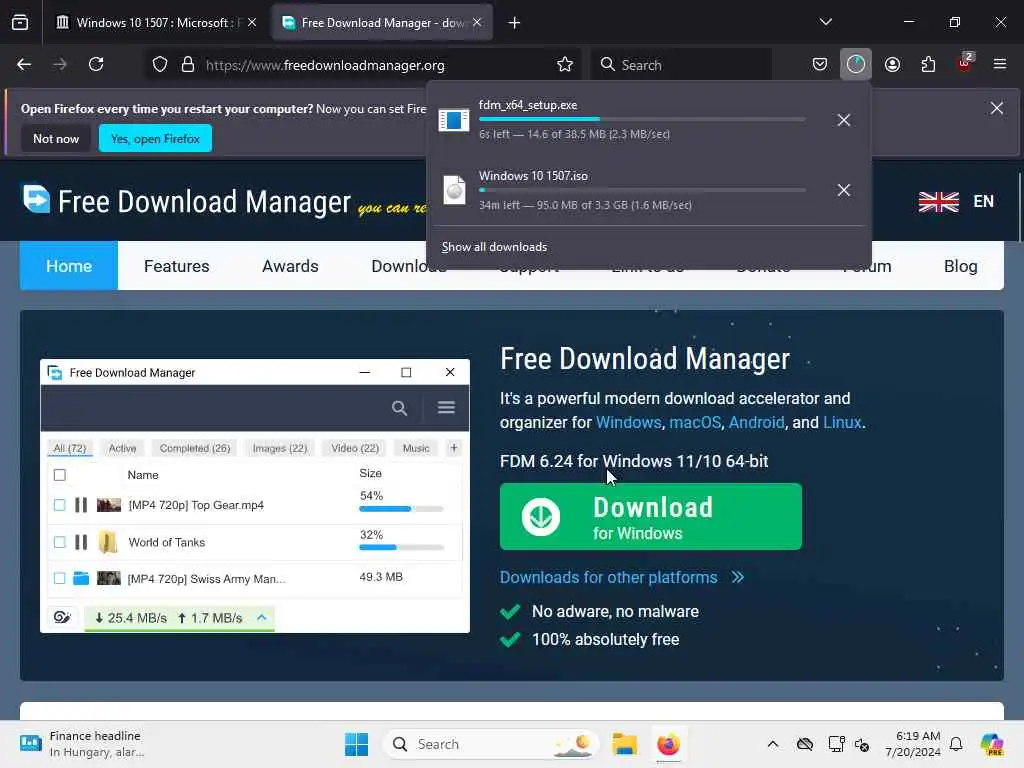Viewport: 1024px width, 768px height.
Task: View site security lock information
Action: pos(188,65)
